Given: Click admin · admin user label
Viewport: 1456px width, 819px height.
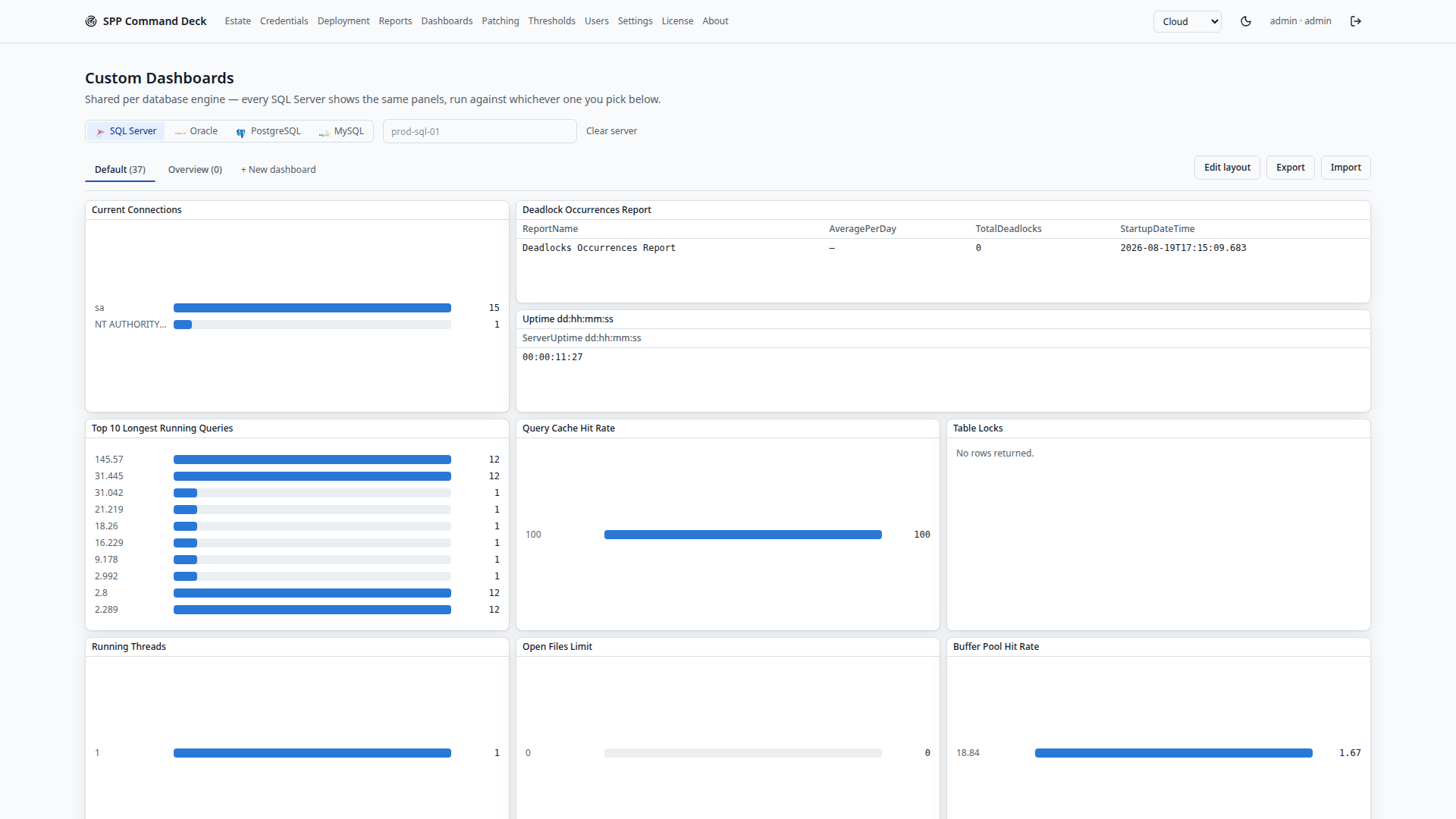Looking at the screenshot, I should (1301, 21).
